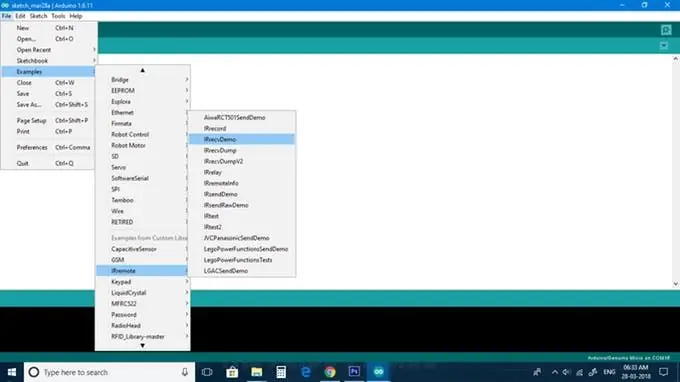The height and width of the screenshot is (382, 680).
Task: Click the Task View icon
Action: click(207, 372)
